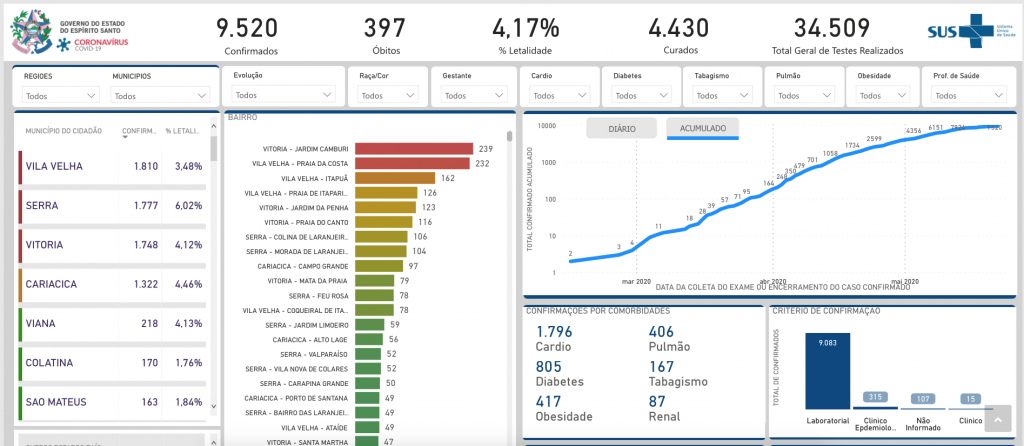
Task: Click the municipality table scroll-down arrow
Action: click(212, 407)
